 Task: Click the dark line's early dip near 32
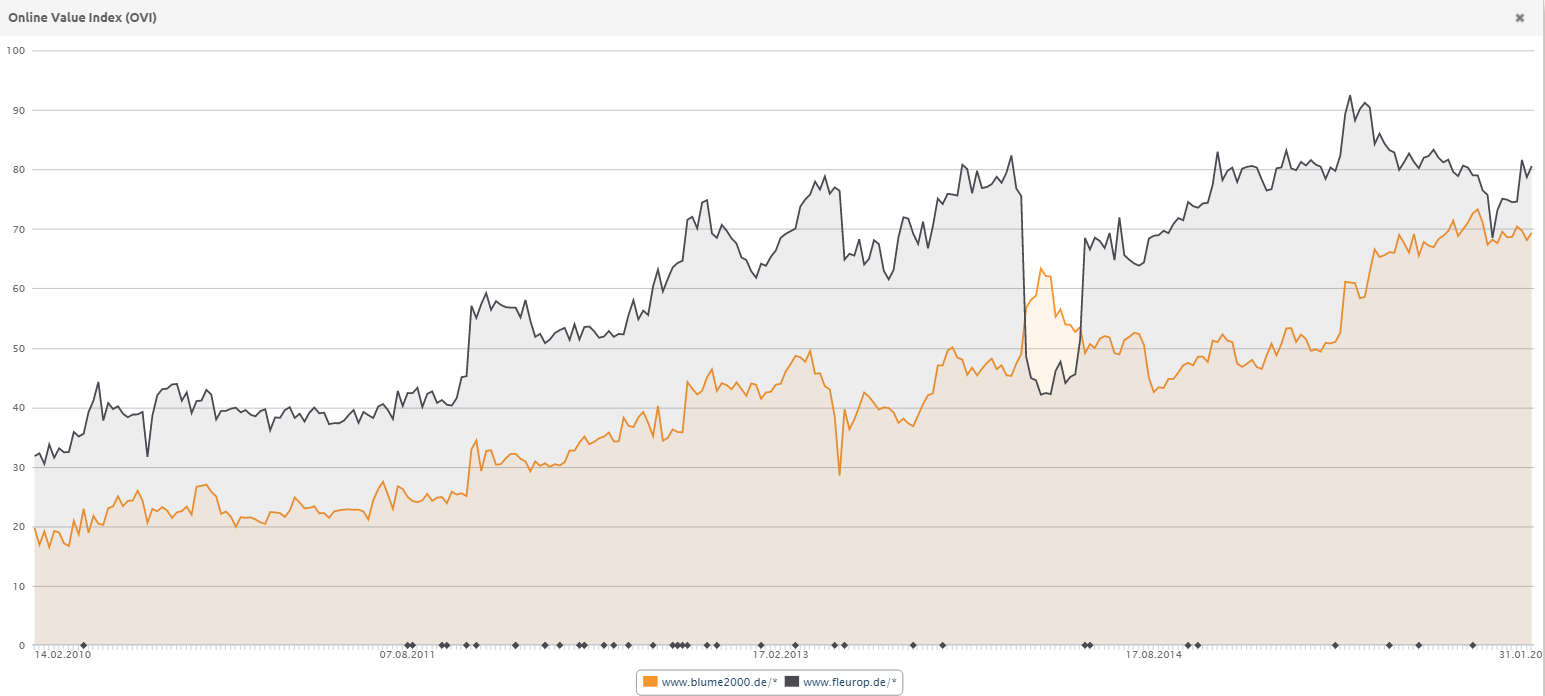[x=147, y=456]
